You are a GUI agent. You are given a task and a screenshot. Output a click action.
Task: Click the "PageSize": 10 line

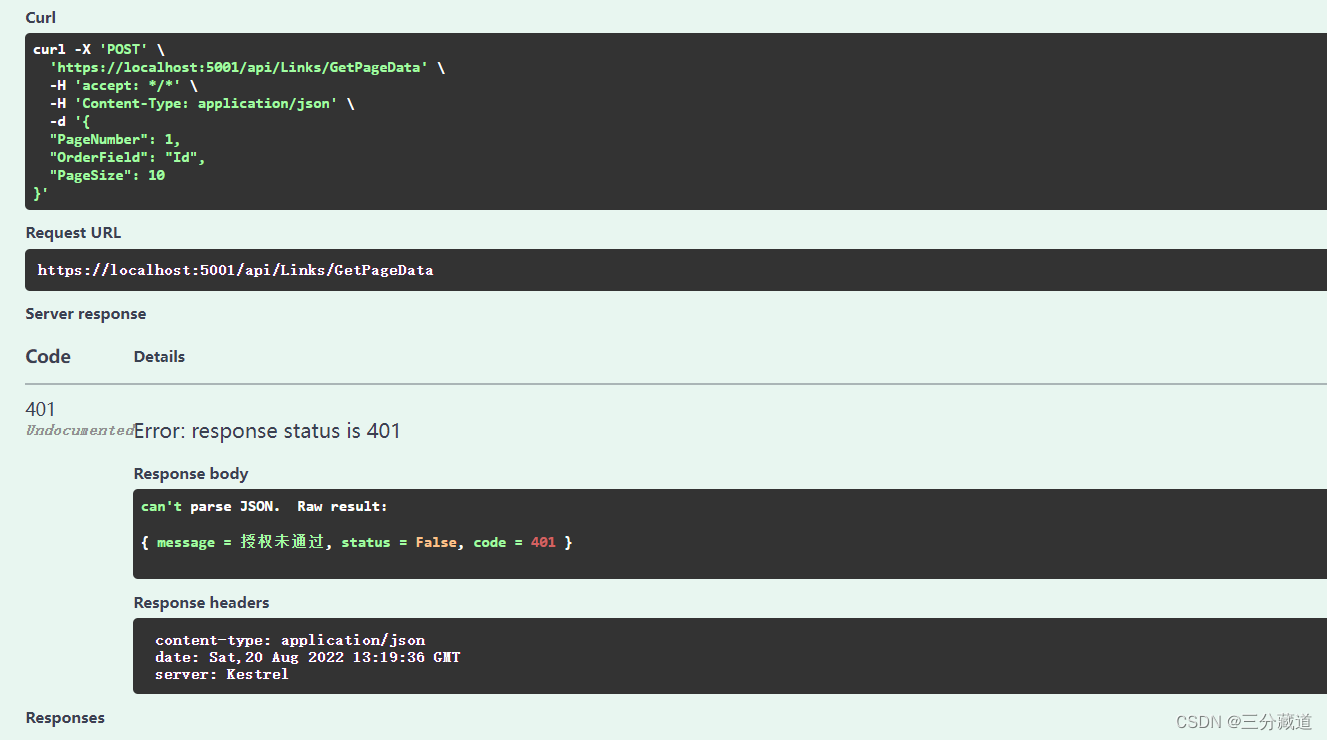click(107, 175)
